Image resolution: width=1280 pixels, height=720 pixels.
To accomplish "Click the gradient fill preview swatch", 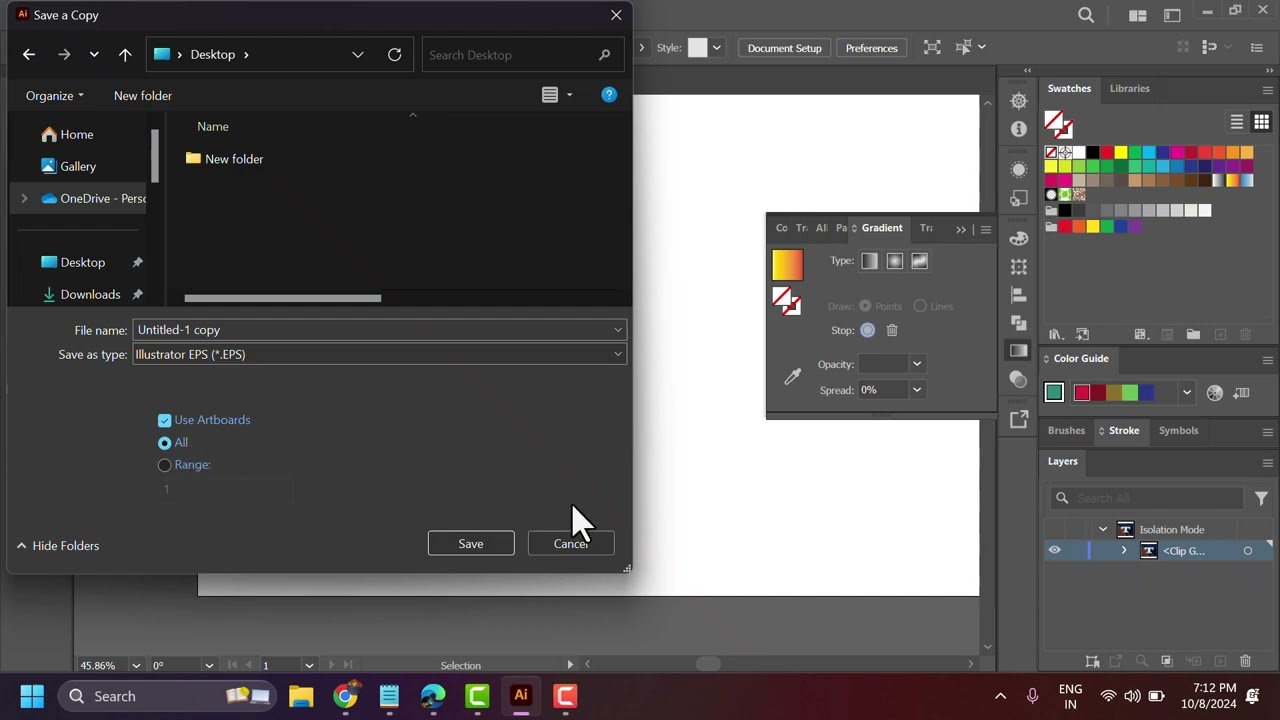I will click(x=787, y=265).
